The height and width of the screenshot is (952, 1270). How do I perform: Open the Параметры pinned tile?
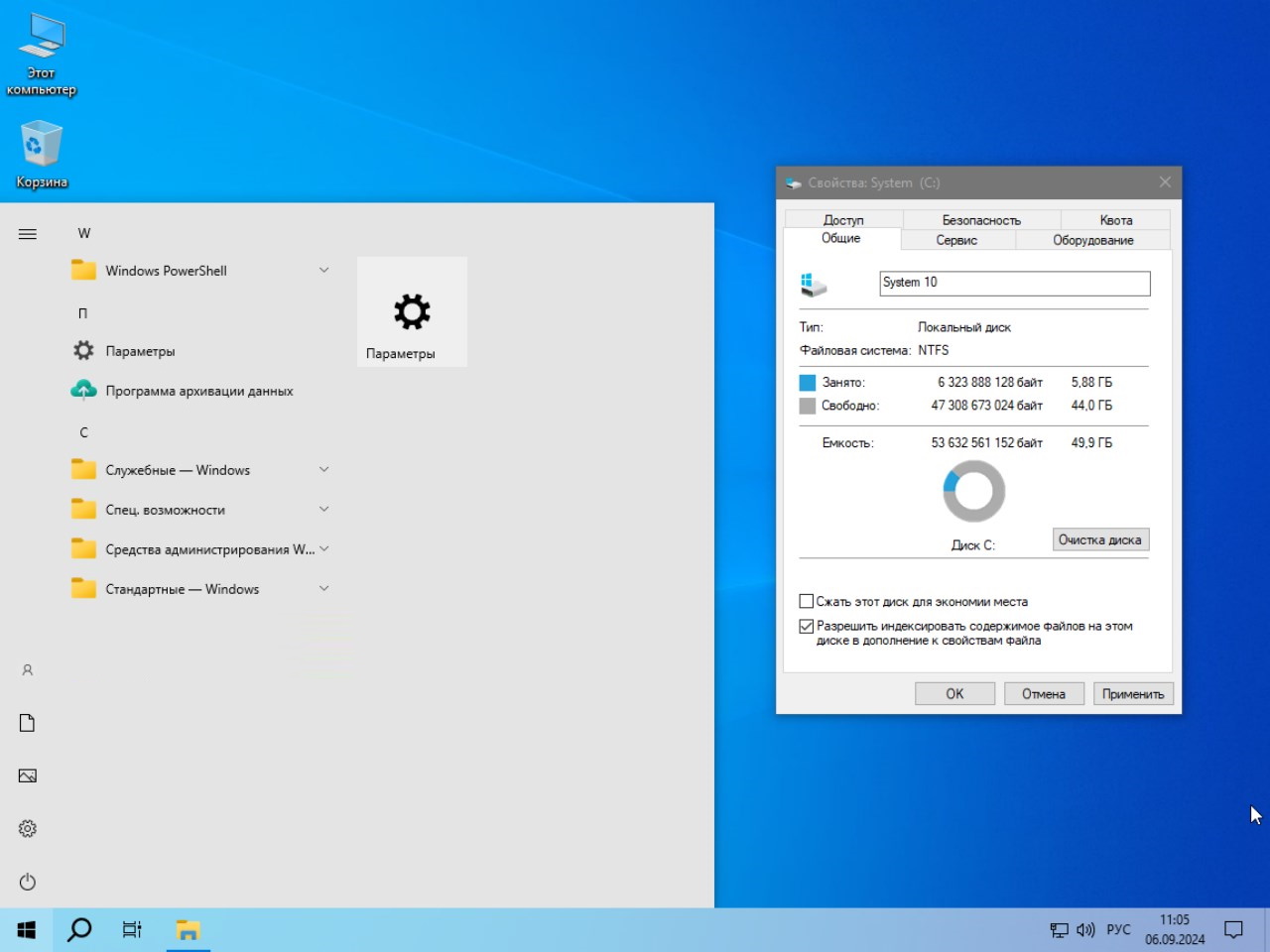[412, 312]
